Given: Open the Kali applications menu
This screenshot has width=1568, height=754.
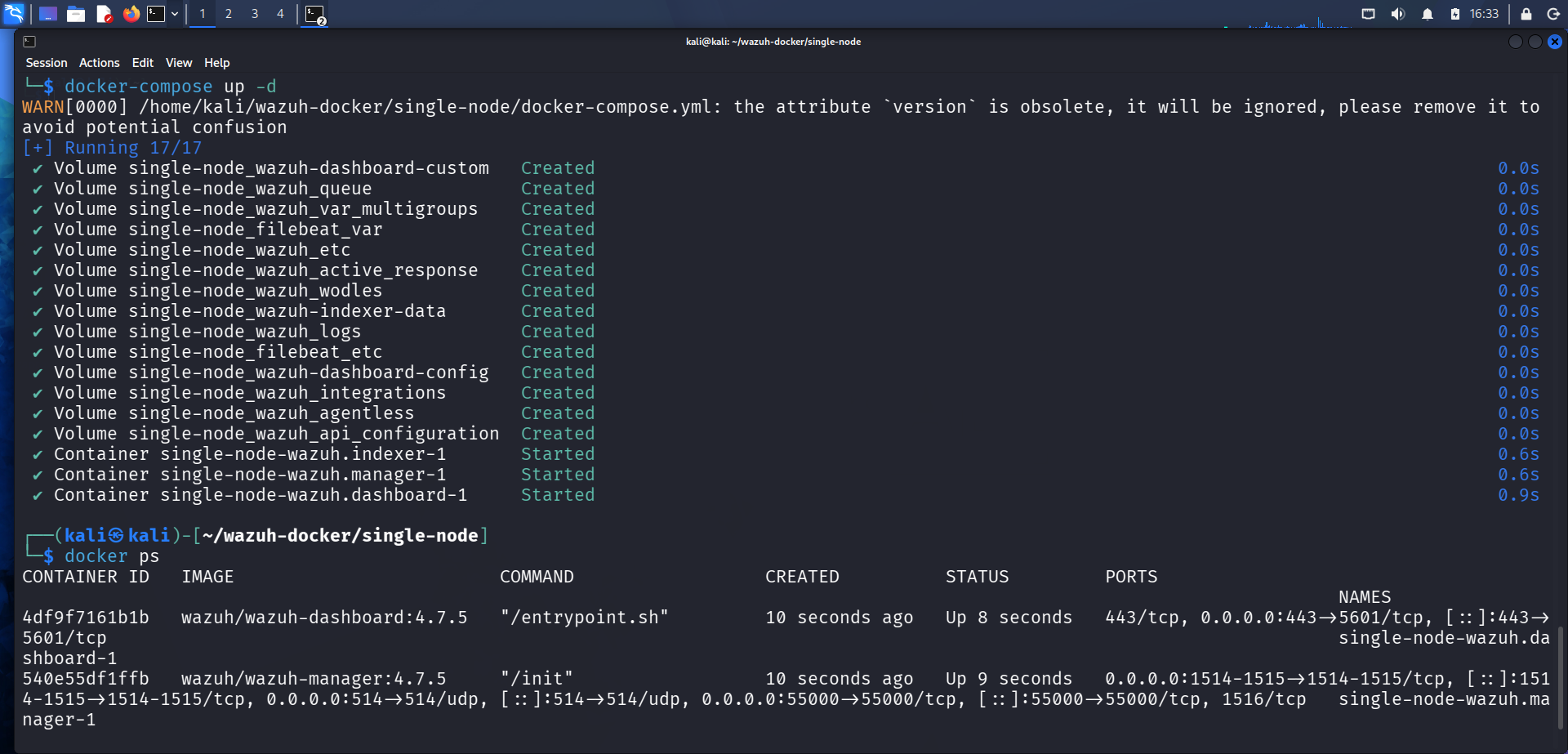Looking at the screenshot, I should click(x=14, y=13).
